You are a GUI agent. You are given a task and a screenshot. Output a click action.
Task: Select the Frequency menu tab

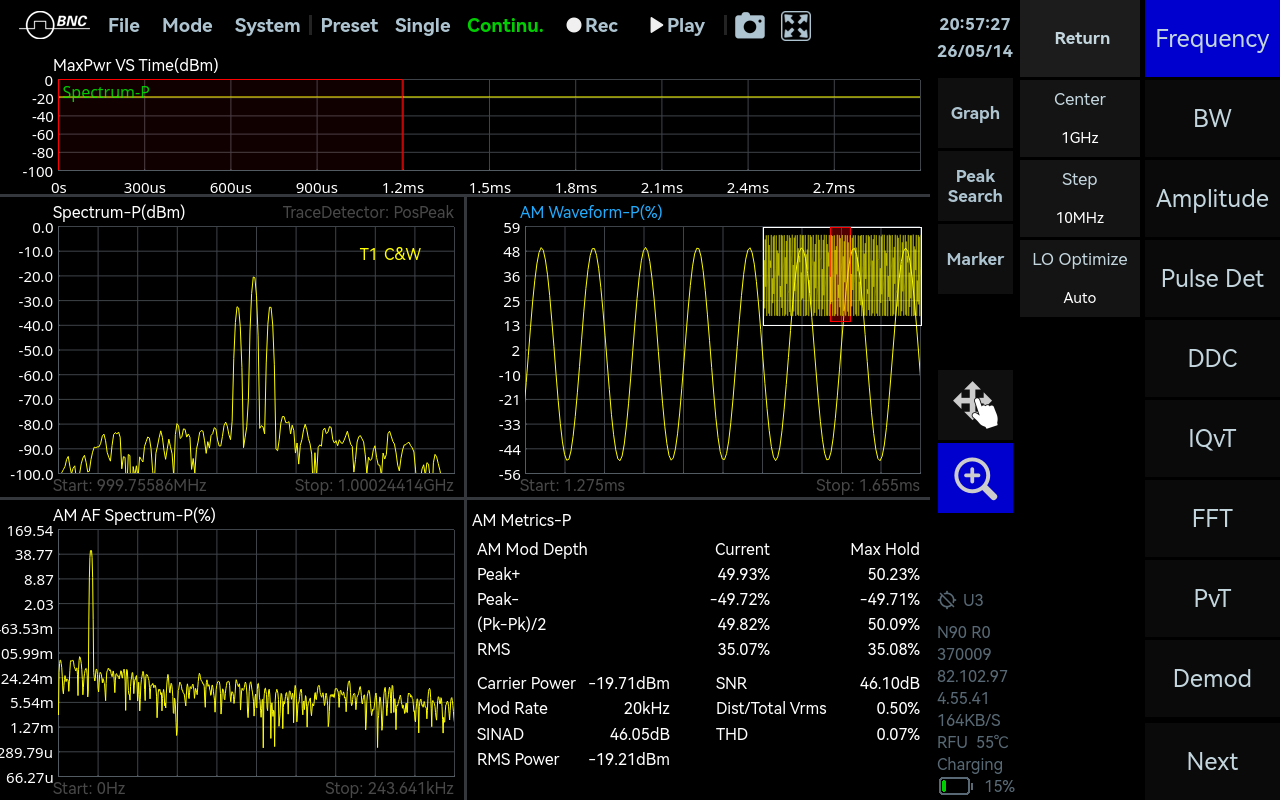tap(1212, 38)
